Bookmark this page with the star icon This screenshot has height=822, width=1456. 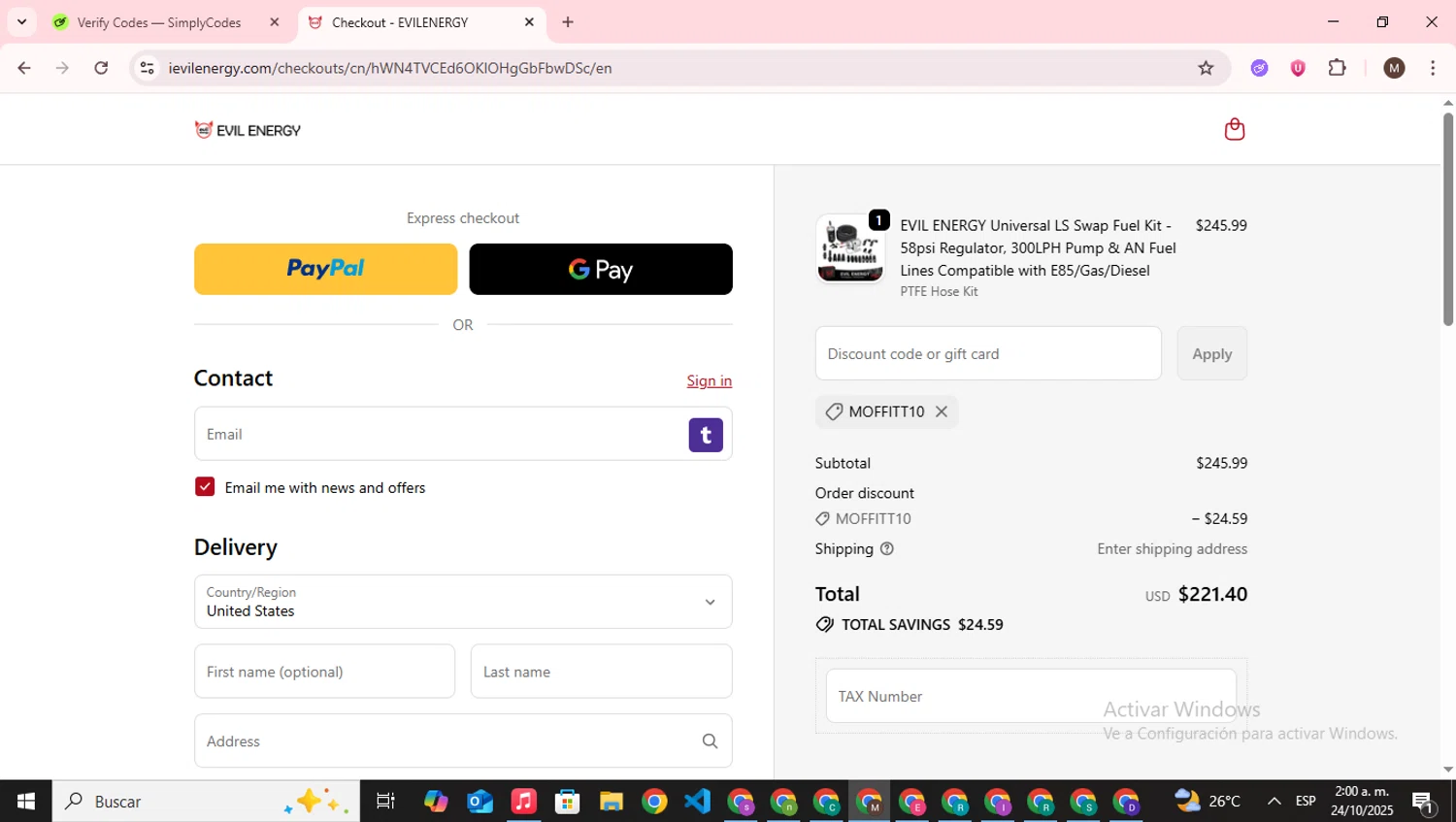(1206, 68)
